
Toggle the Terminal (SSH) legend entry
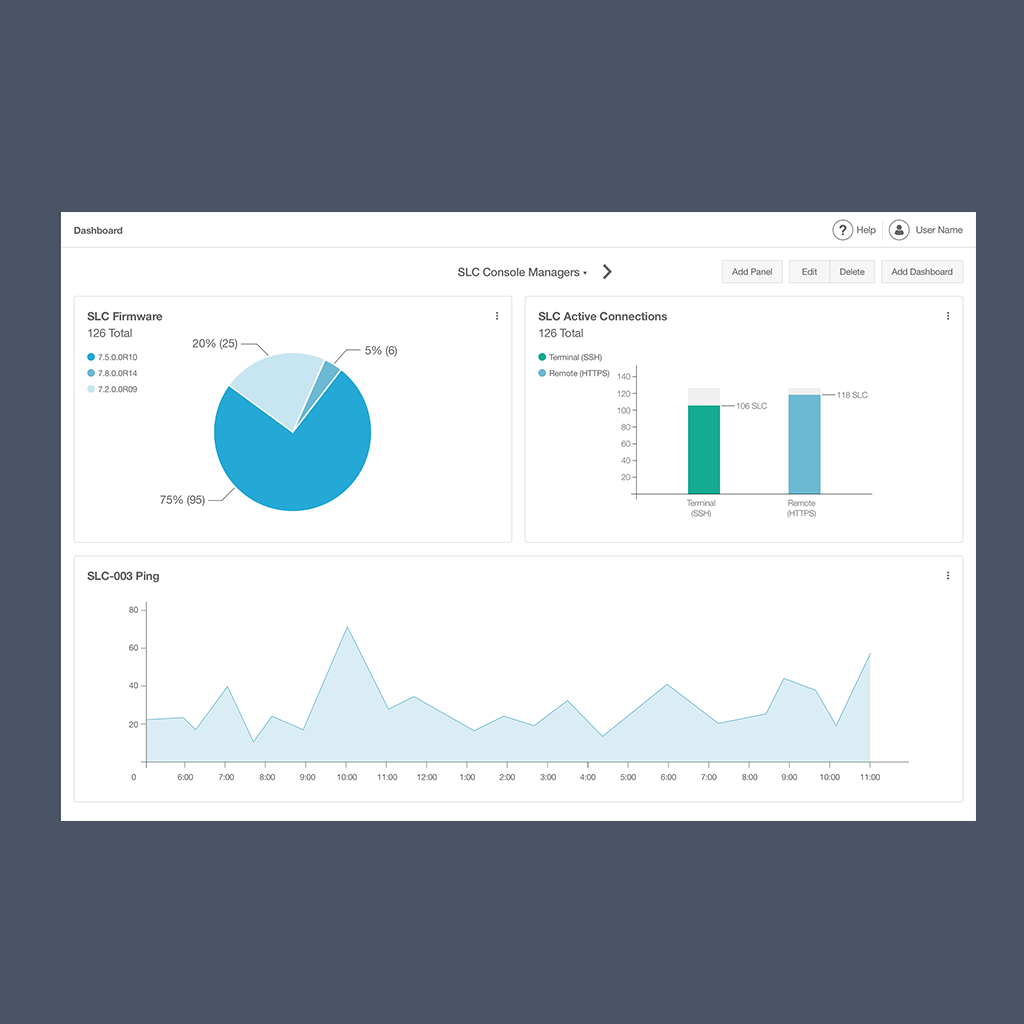[570, 357]
